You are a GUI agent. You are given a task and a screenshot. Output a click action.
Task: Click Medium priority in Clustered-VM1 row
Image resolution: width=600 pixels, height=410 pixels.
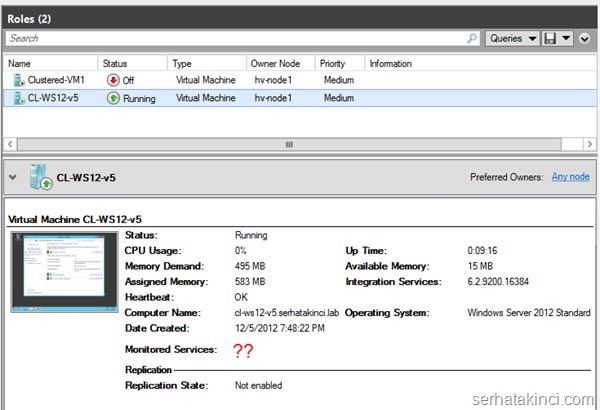(x=339, y=80)
